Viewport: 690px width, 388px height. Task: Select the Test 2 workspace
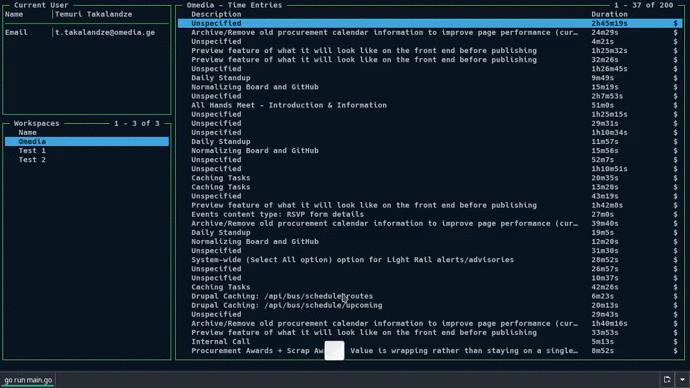[x=87, y=160]
